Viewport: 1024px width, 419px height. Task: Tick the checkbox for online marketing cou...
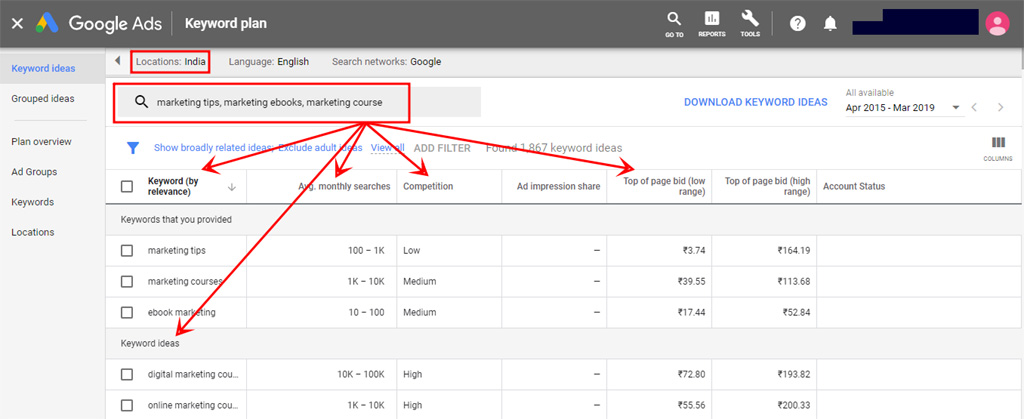[x=127, y=405]
